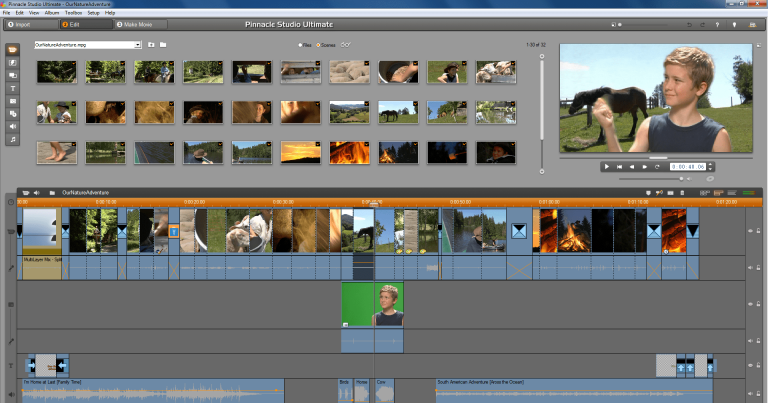
Task: Switch to storyboard view icon
Action: pyautogui.click(x=704, y=193)
